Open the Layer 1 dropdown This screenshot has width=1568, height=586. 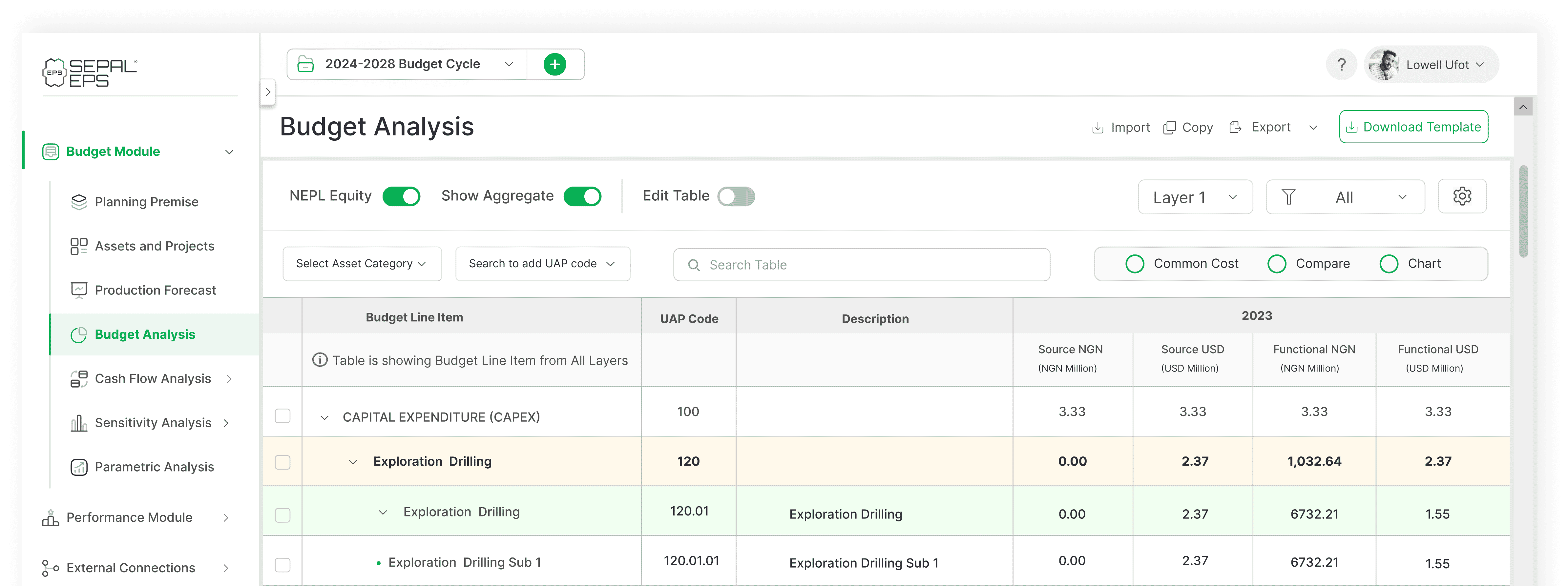[x=1195, y=197]
